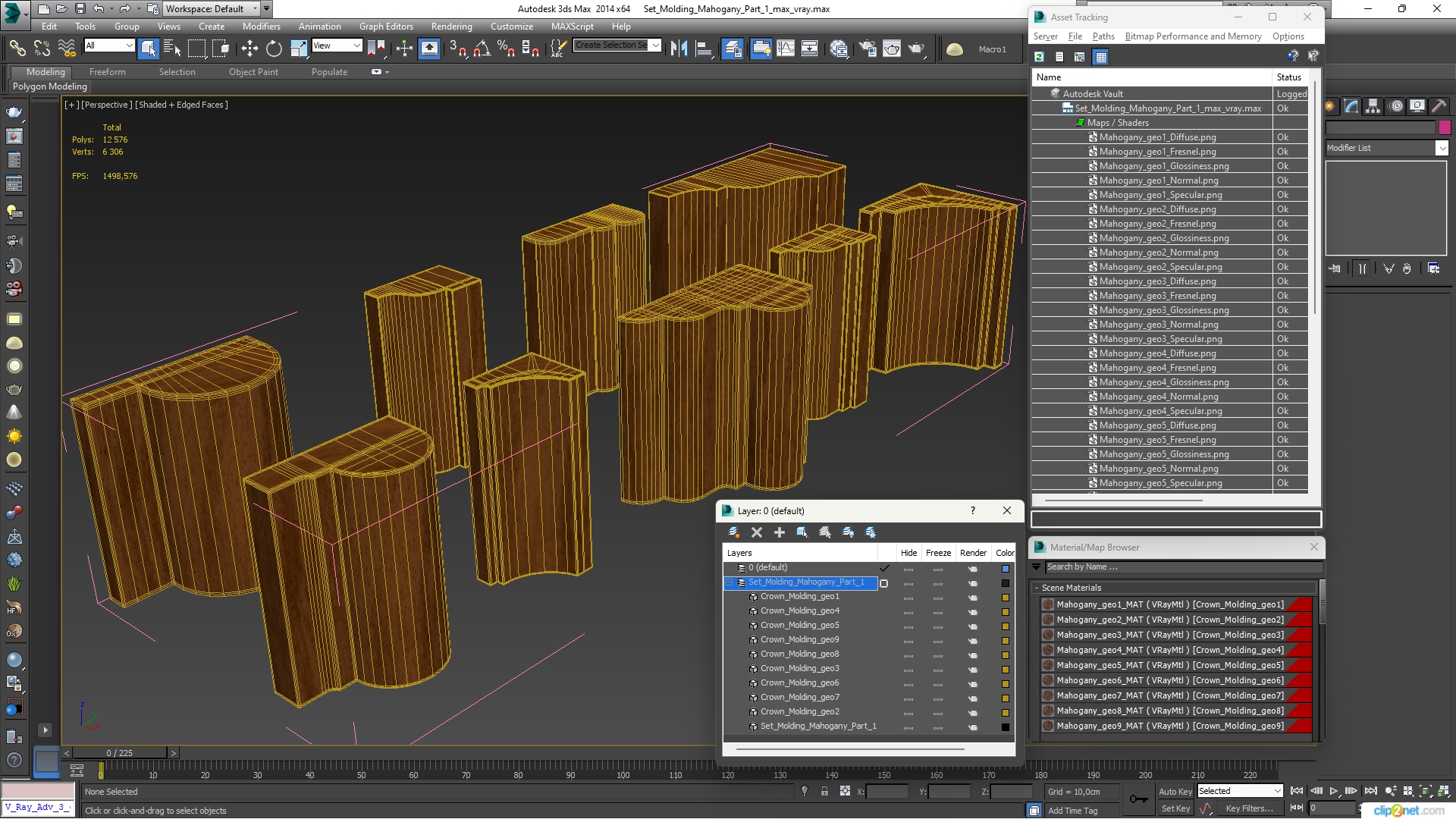This screenshot has height=819, width=1456.
Task: Activate the Select Object tool
Action: (149, 49)
